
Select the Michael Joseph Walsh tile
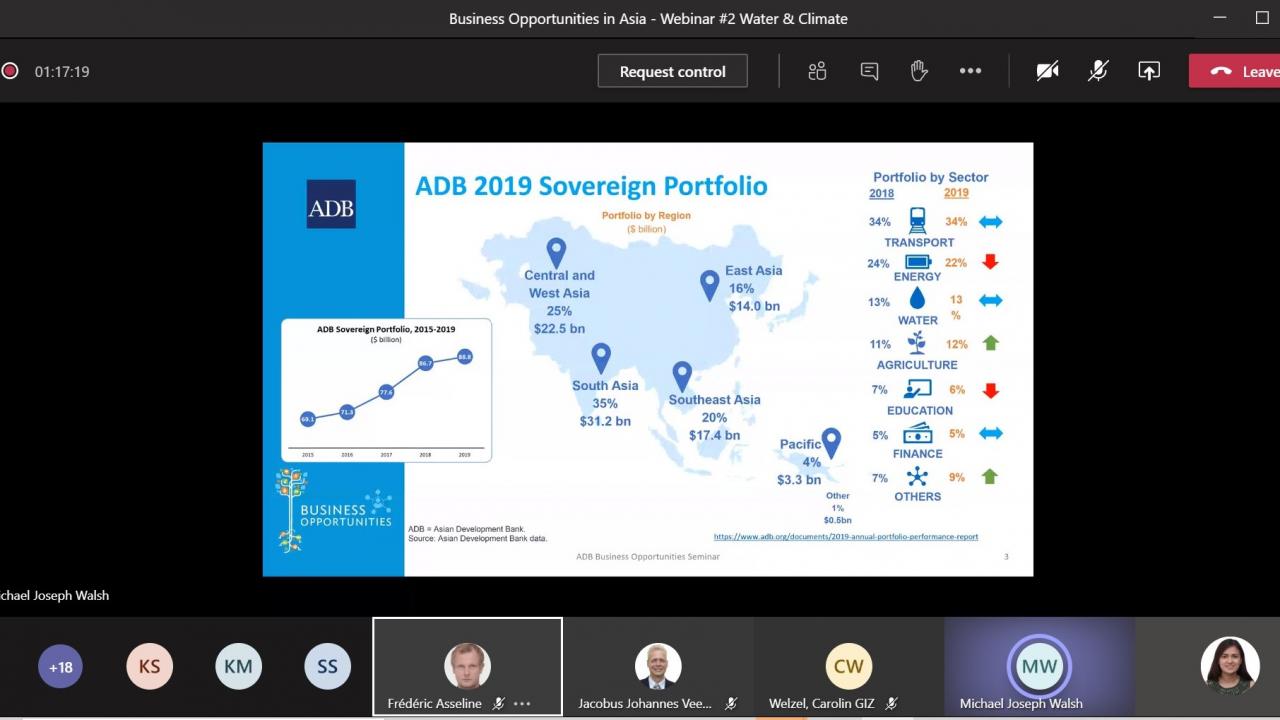coord(1039,667)
